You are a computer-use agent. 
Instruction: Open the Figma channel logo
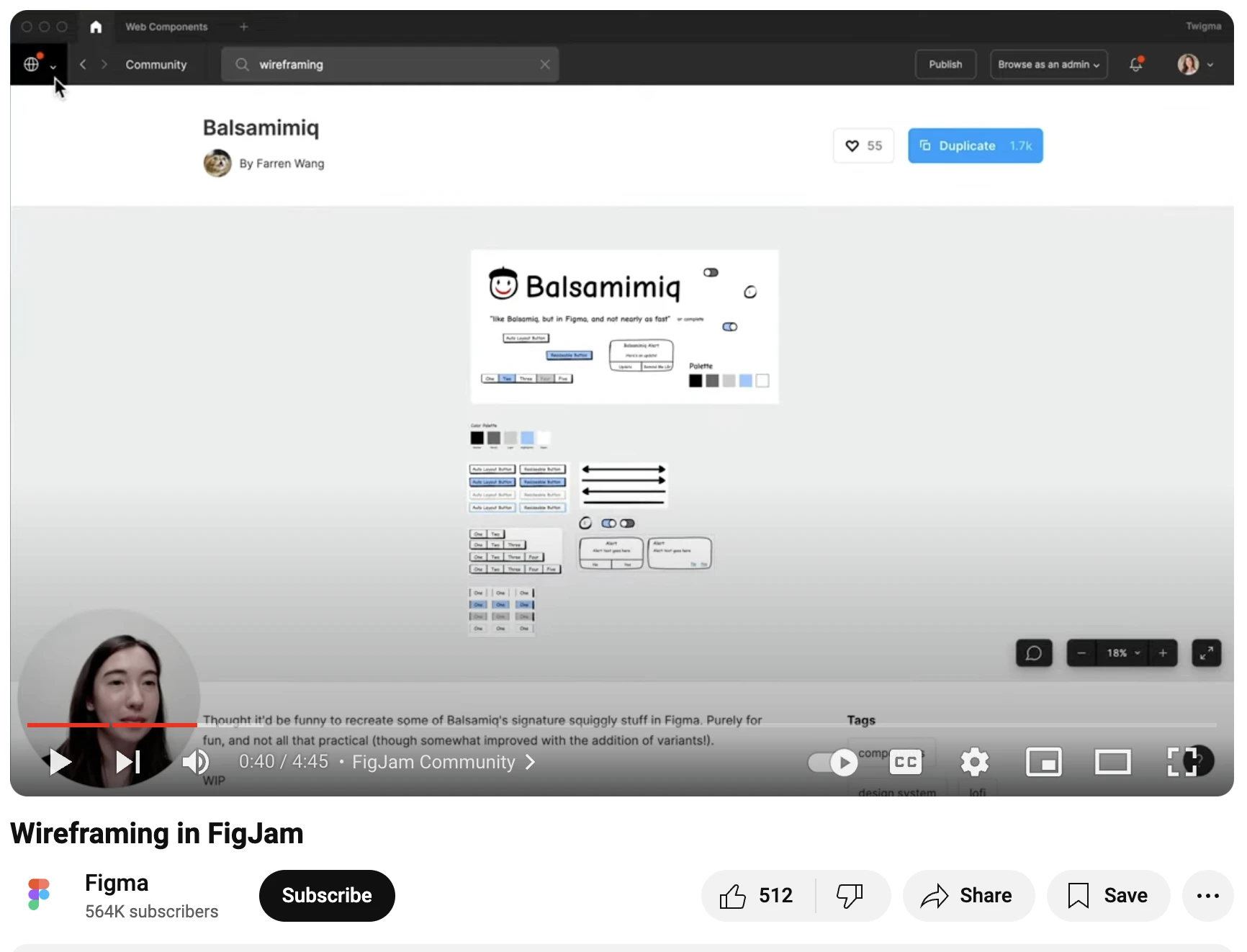click(x=39, y=894)
